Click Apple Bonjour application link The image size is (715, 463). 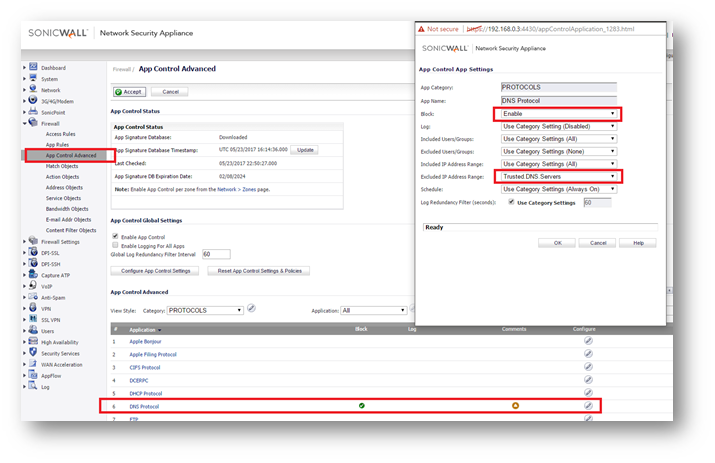pos(145,341)
